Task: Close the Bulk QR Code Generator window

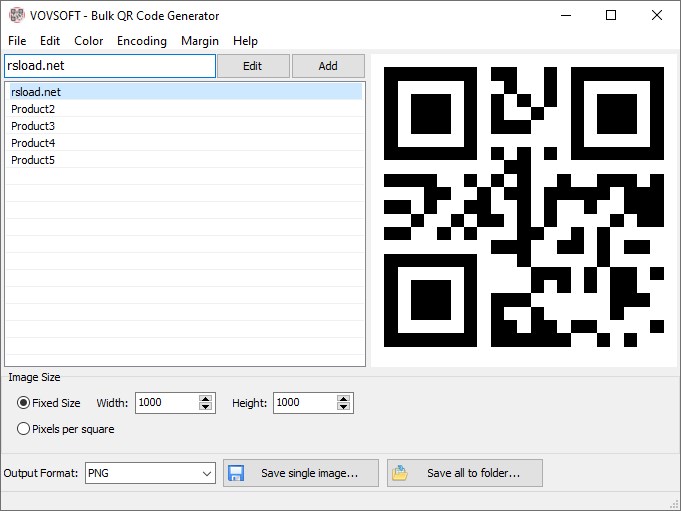Action: (657, 15)
